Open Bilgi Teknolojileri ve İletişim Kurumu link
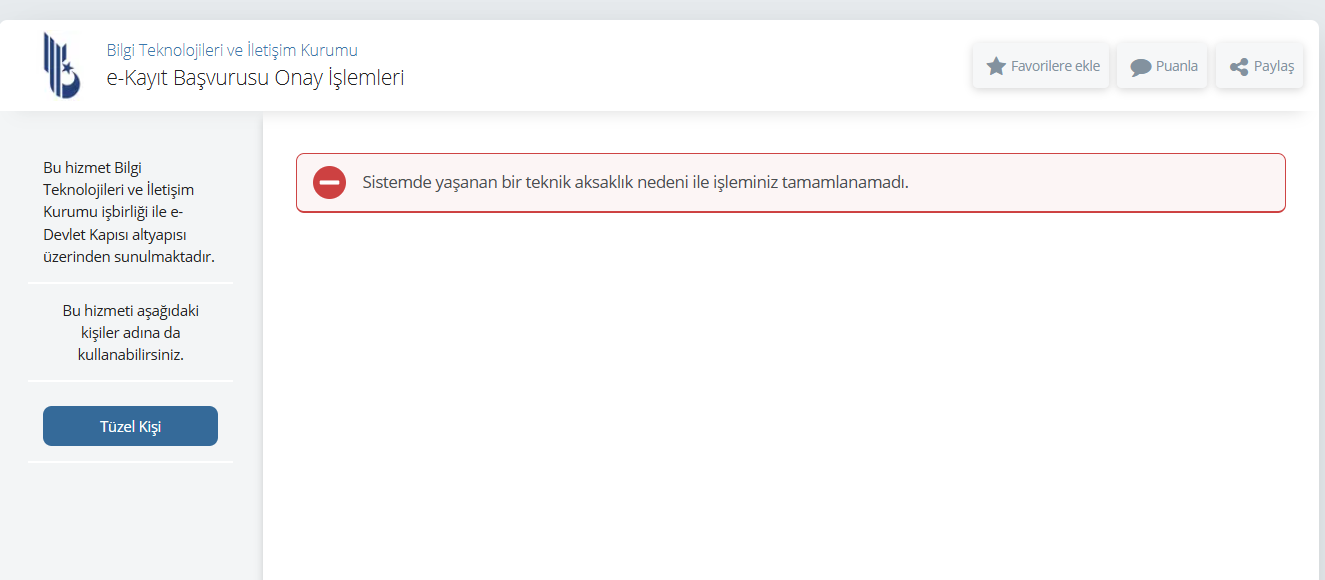Screen dimensions: 1325x580 pos(232,50)
